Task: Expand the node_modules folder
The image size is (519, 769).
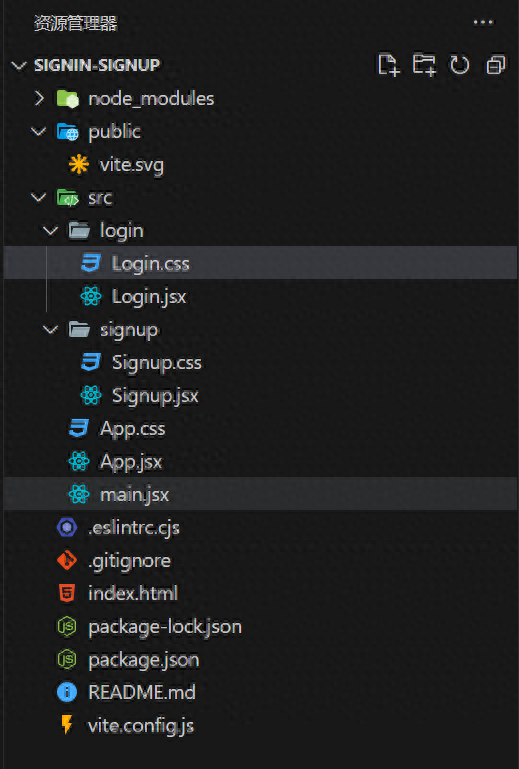Action: (x=40, y=99)
